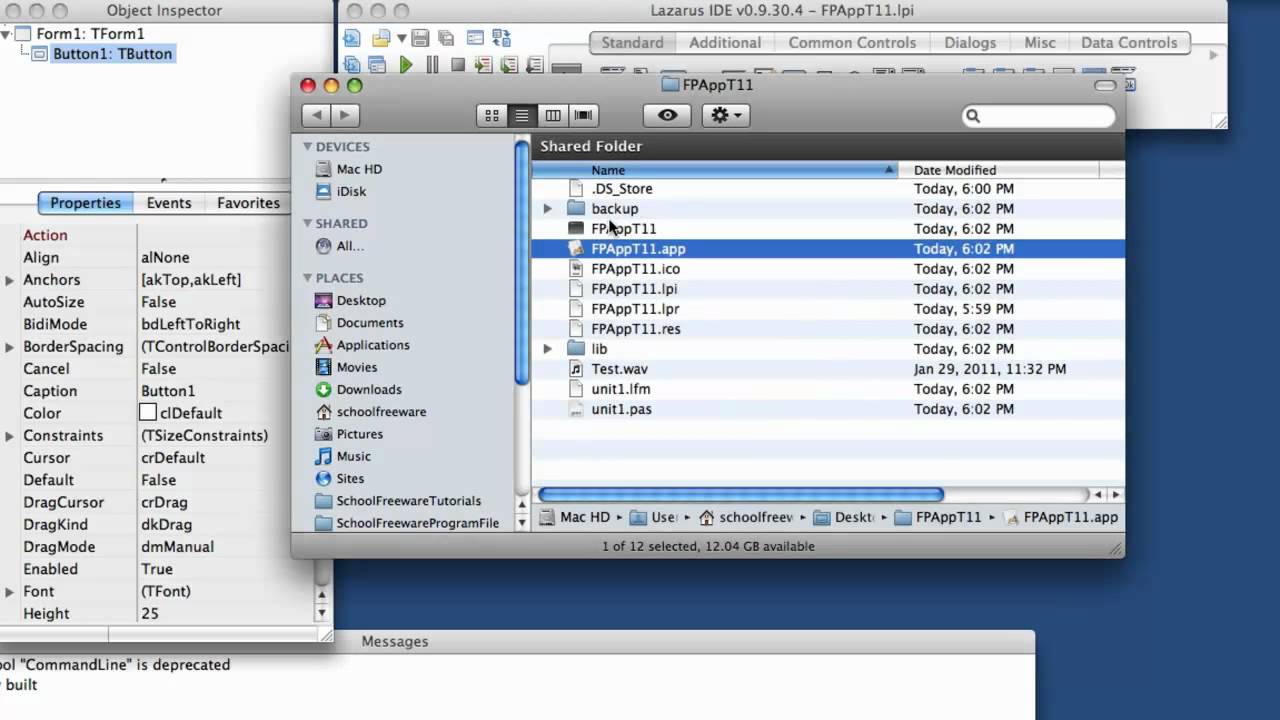Image resolution: width=1280 pixels, height=720 pixels.
Task: Stop program with Lazarus stop icon
Action: [458, 64]
